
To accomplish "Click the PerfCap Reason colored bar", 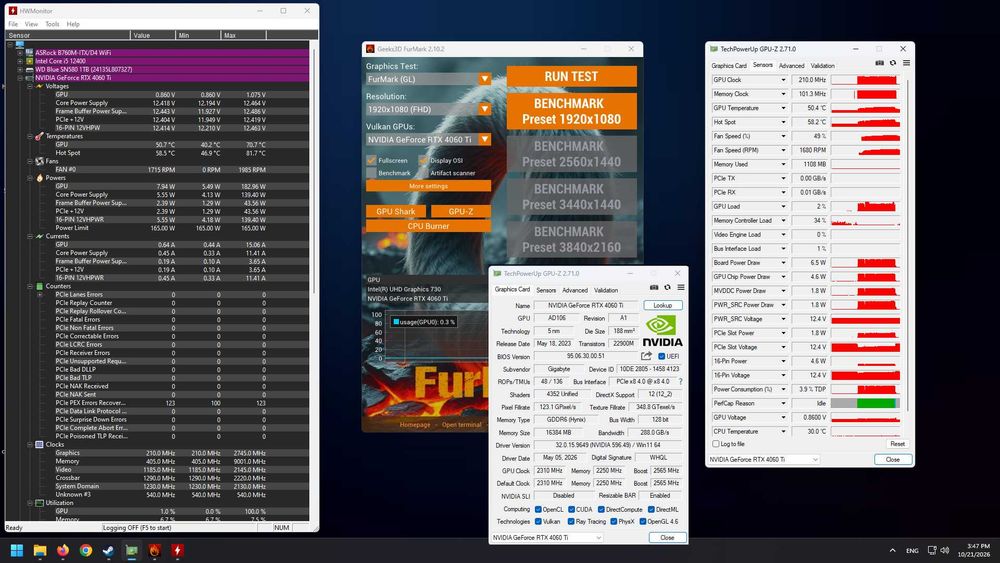I will click(865, 403).
